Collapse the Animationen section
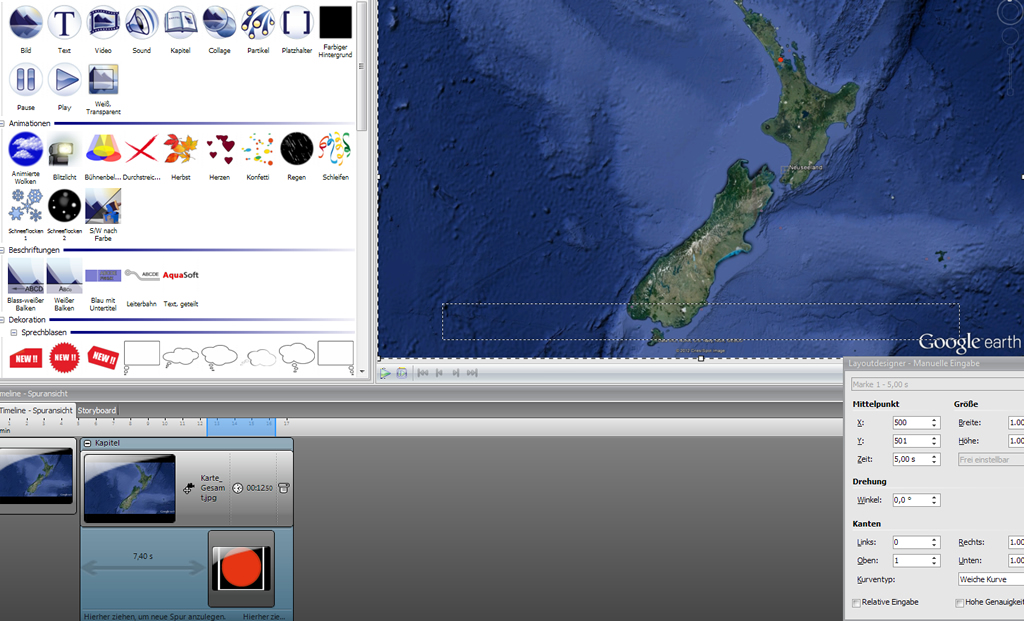 pos(3,124)
